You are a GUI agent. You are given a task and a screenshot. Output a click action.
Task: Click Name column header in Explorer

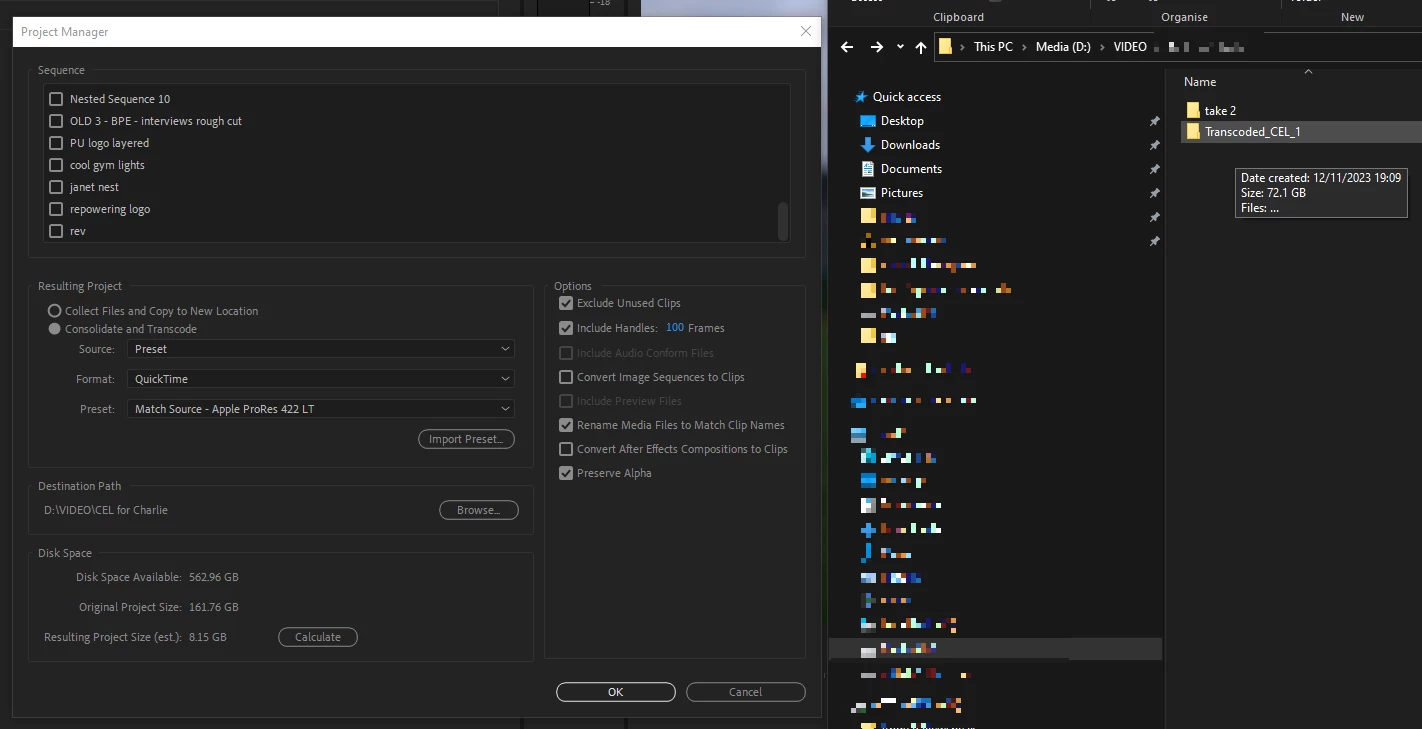click(x=1200, y=82)
